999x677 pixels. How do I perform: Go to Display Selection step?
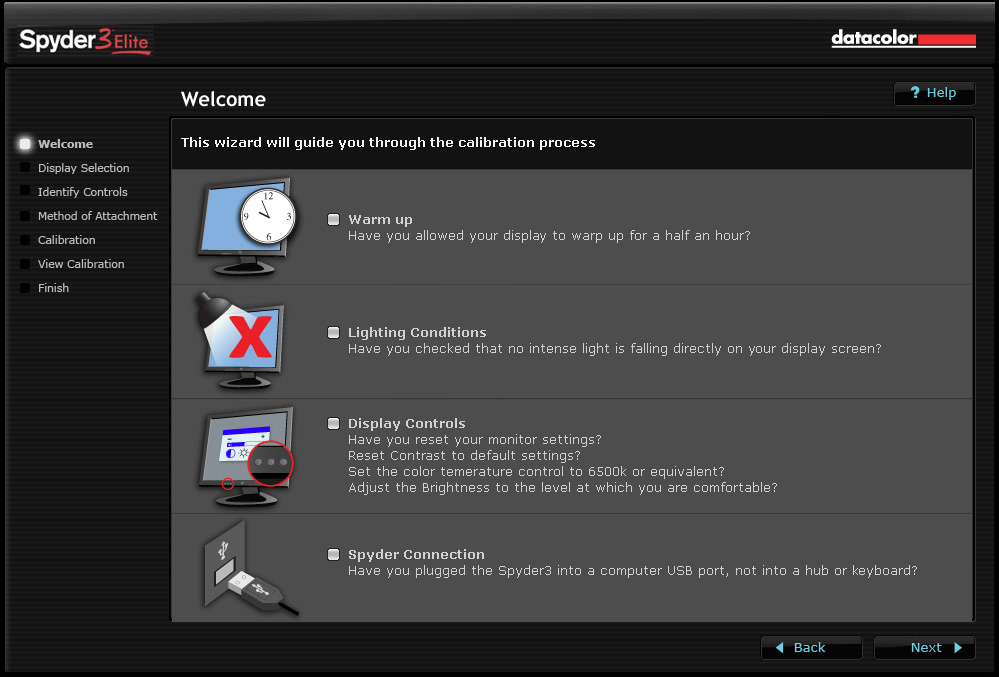click(83, 168)
